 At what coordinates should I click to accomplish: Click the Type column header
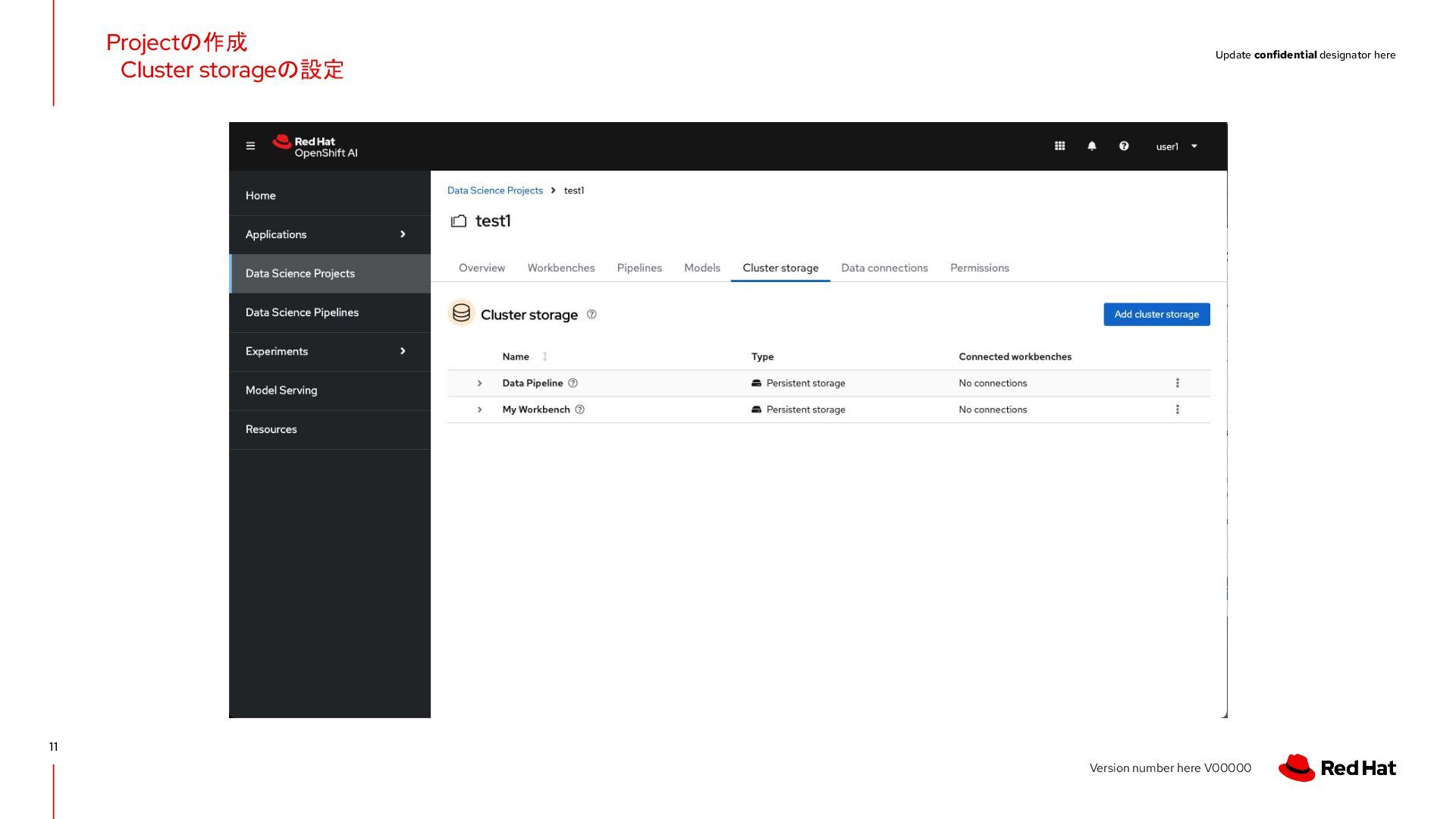[762, 356]
